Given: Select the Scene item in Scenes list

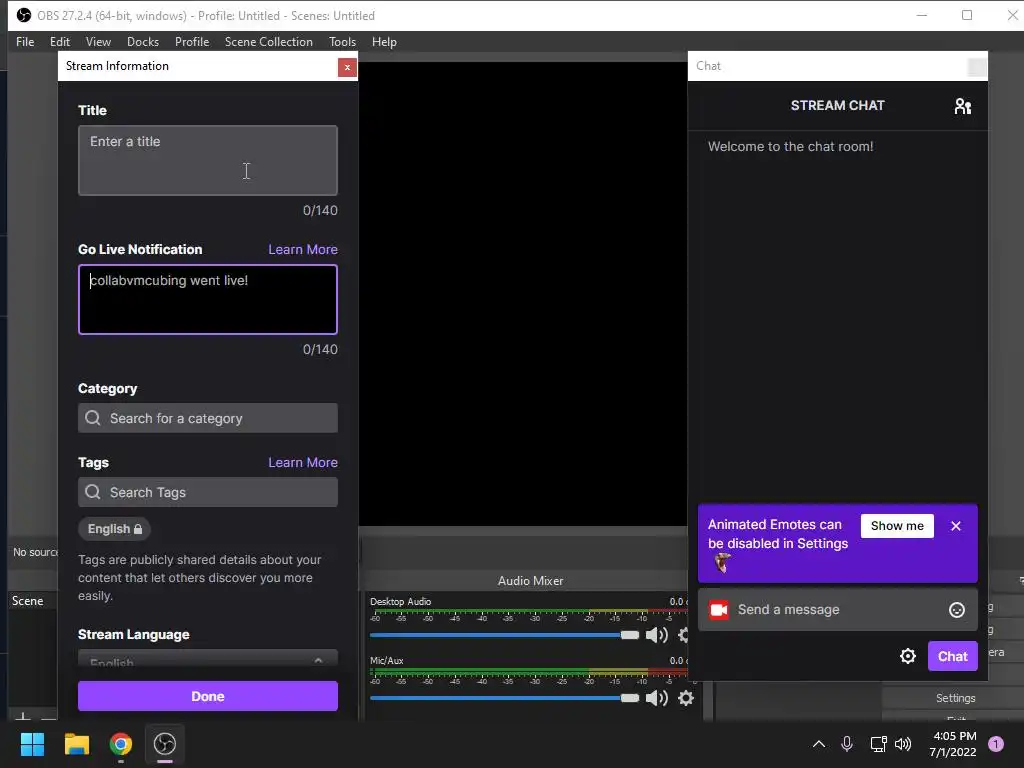Looking at the screenshot, I should coord(27,601).
